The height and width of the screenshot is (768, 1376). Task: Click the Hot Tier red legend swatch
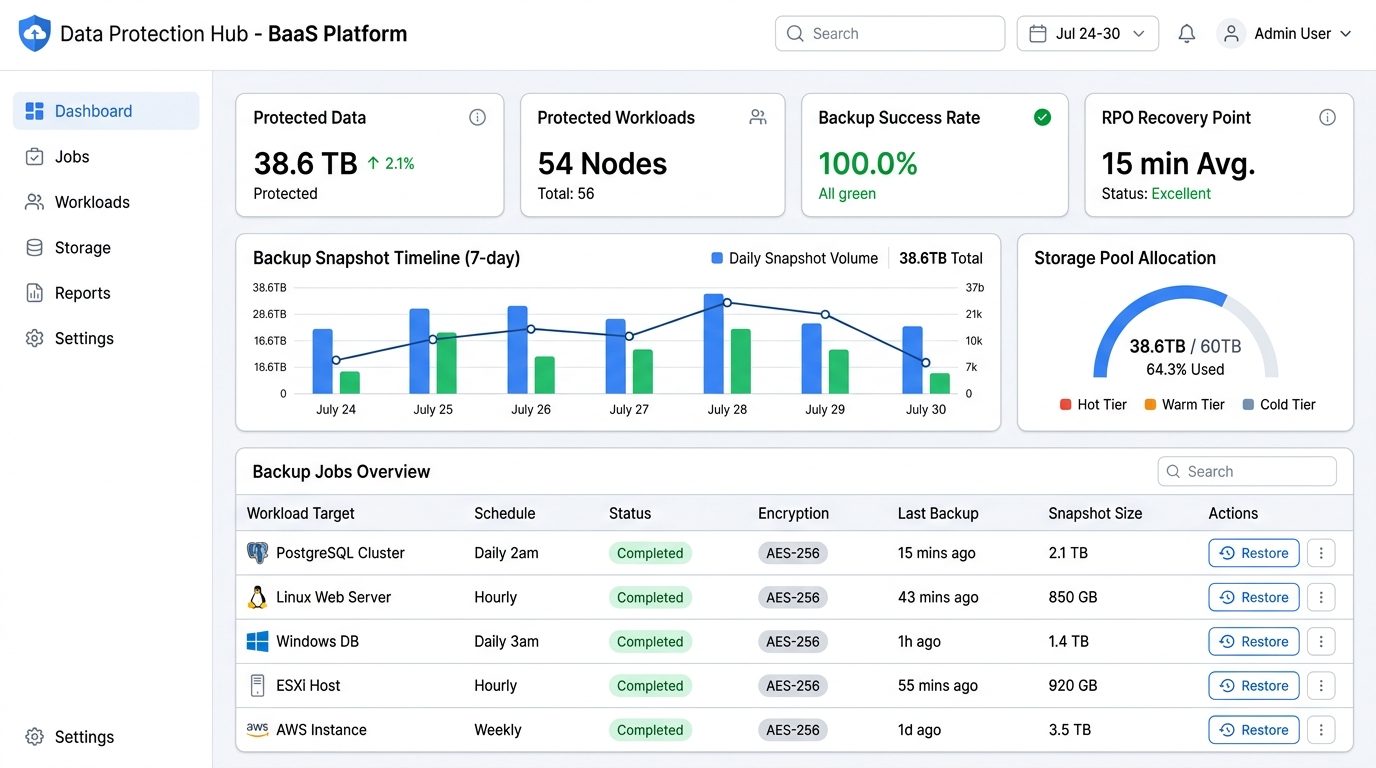coord(1066,405)
